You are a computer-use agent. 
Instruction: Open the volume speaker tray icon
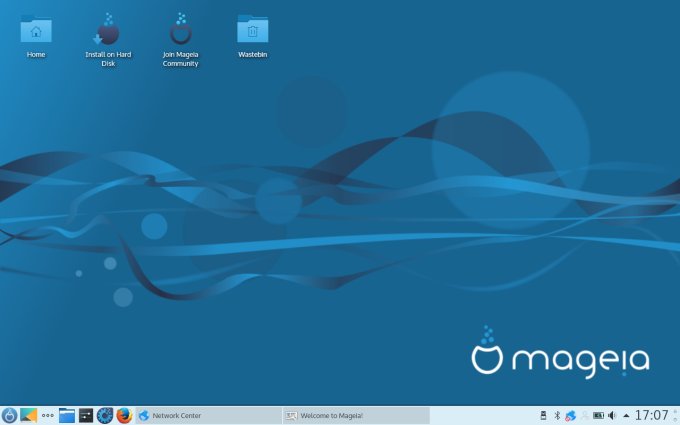click(612, 415)
